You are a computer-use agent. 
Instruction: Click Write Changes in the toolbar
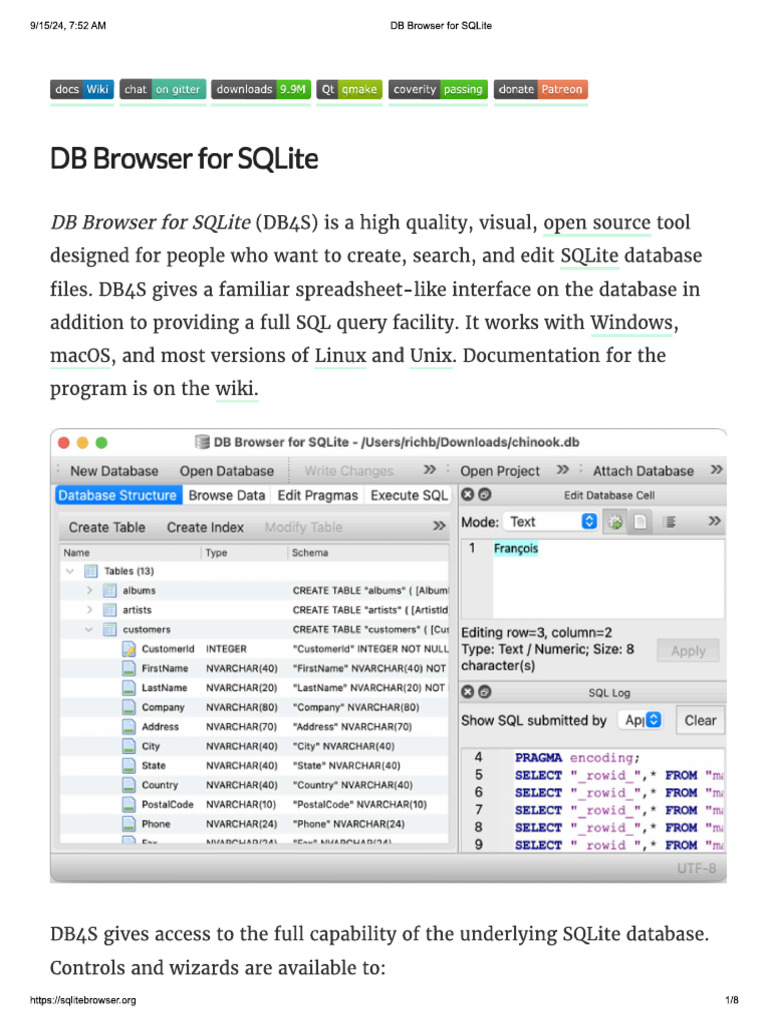tap(349, 471)
